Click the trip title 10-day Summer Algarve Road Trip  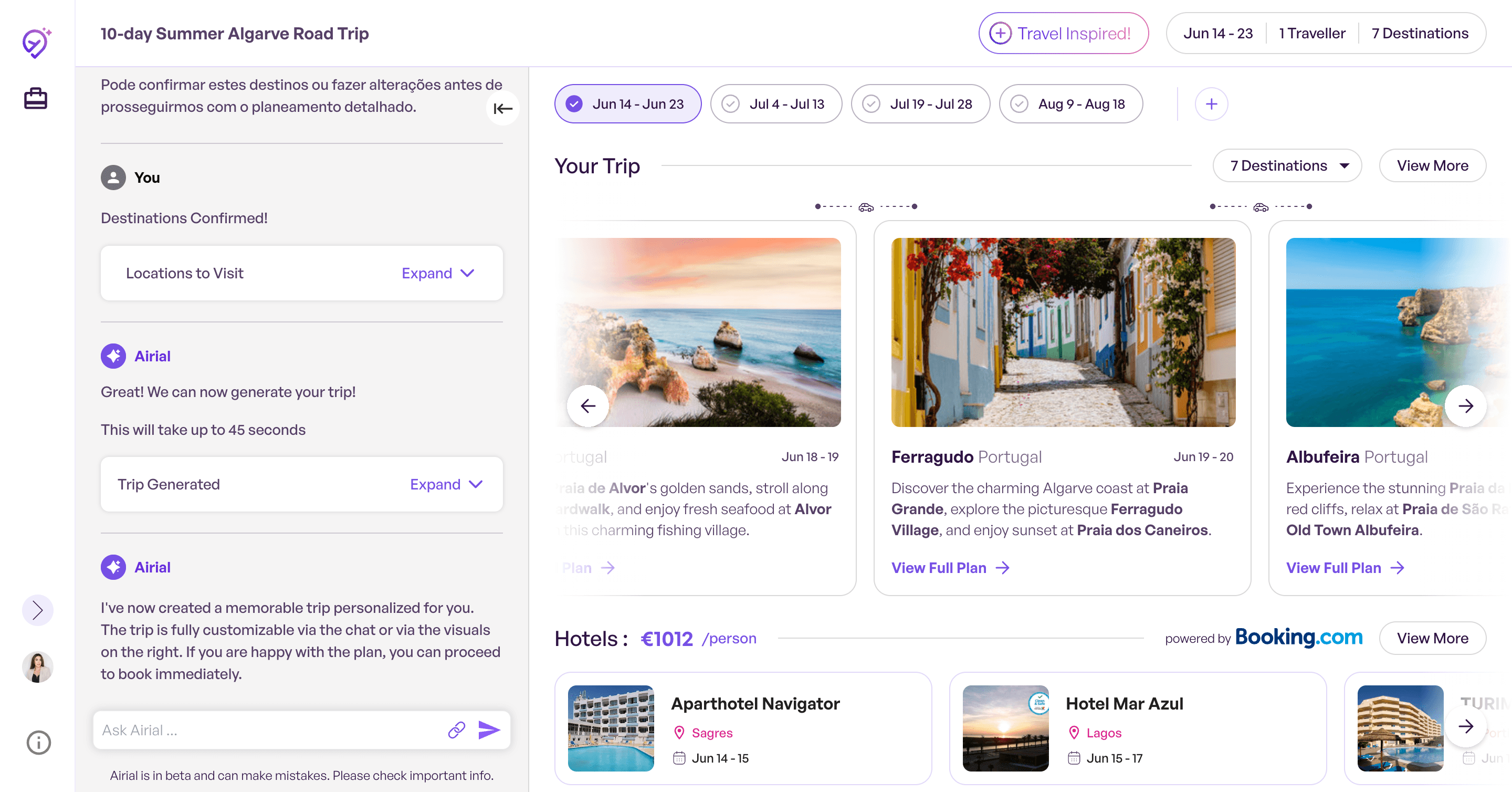point(235,34)
